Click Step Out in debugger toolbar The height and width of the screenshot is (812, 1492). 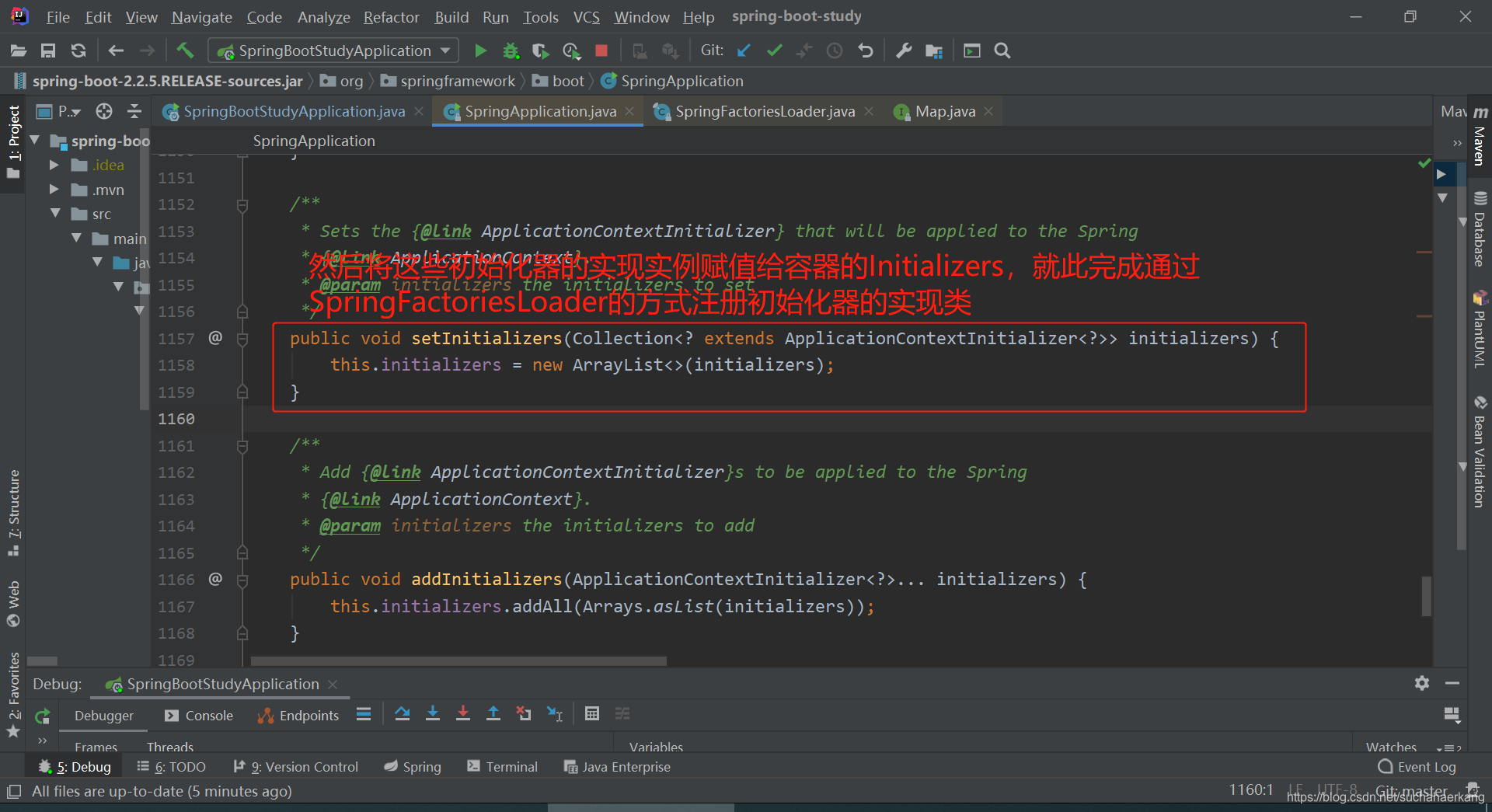[493, 713]
